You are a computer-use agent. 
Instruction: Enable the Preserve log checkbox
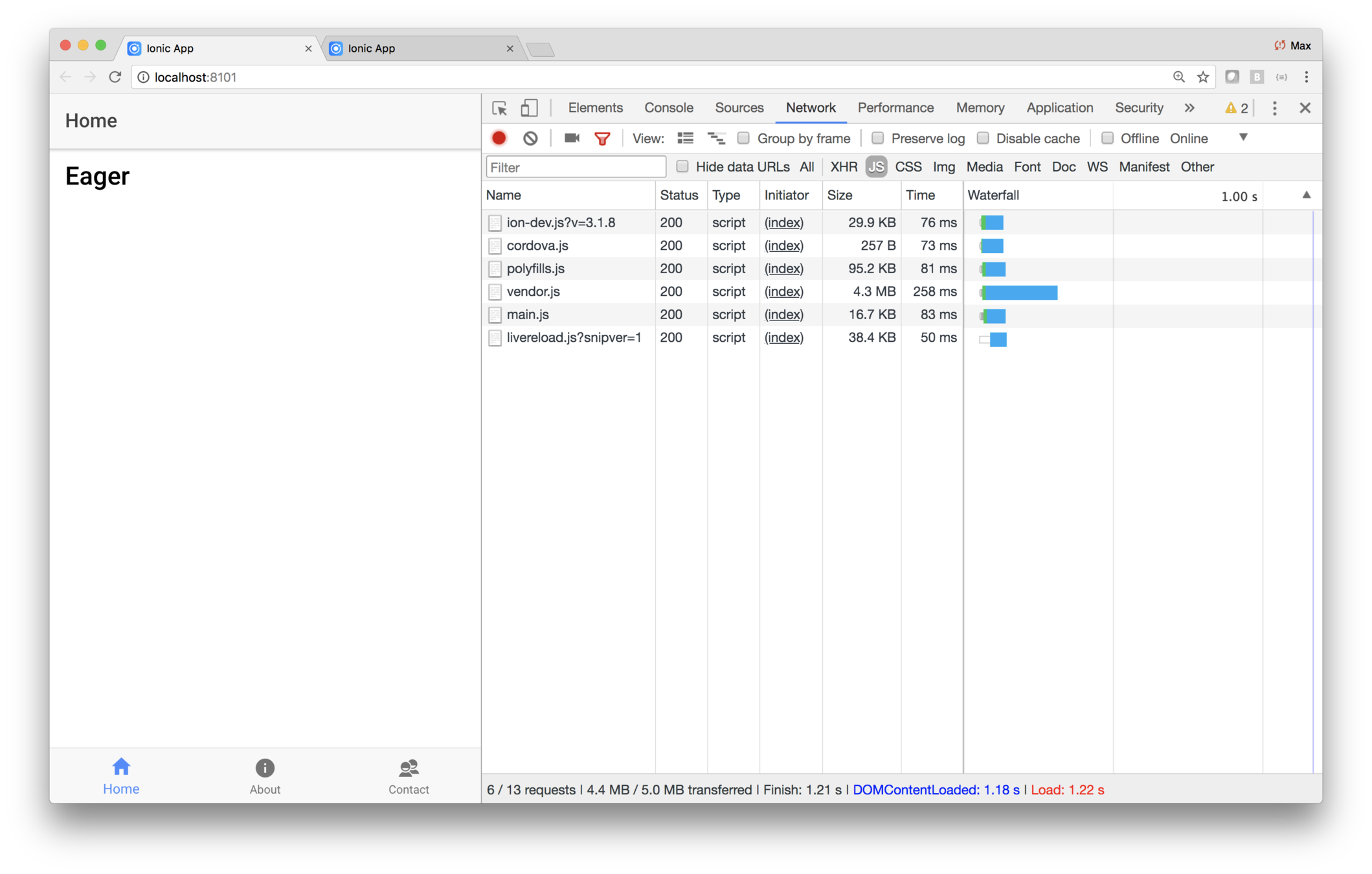(877, 138)
